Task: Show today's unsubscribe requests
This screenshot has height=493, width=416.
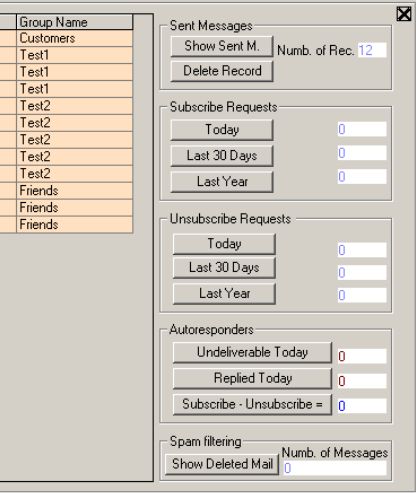Action: 224,244
